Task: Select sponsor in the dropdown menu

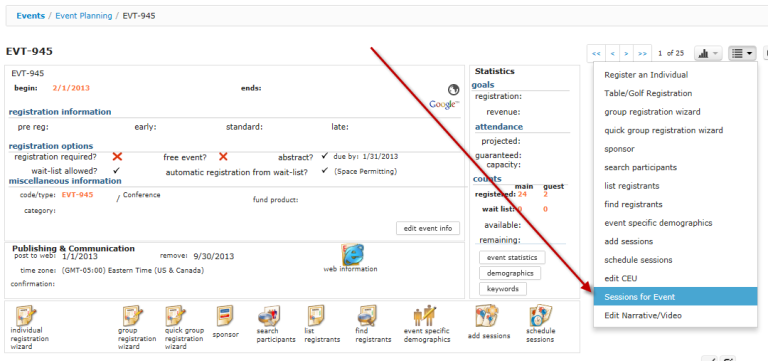Action: pyautogui.click(x=675, y=149)
